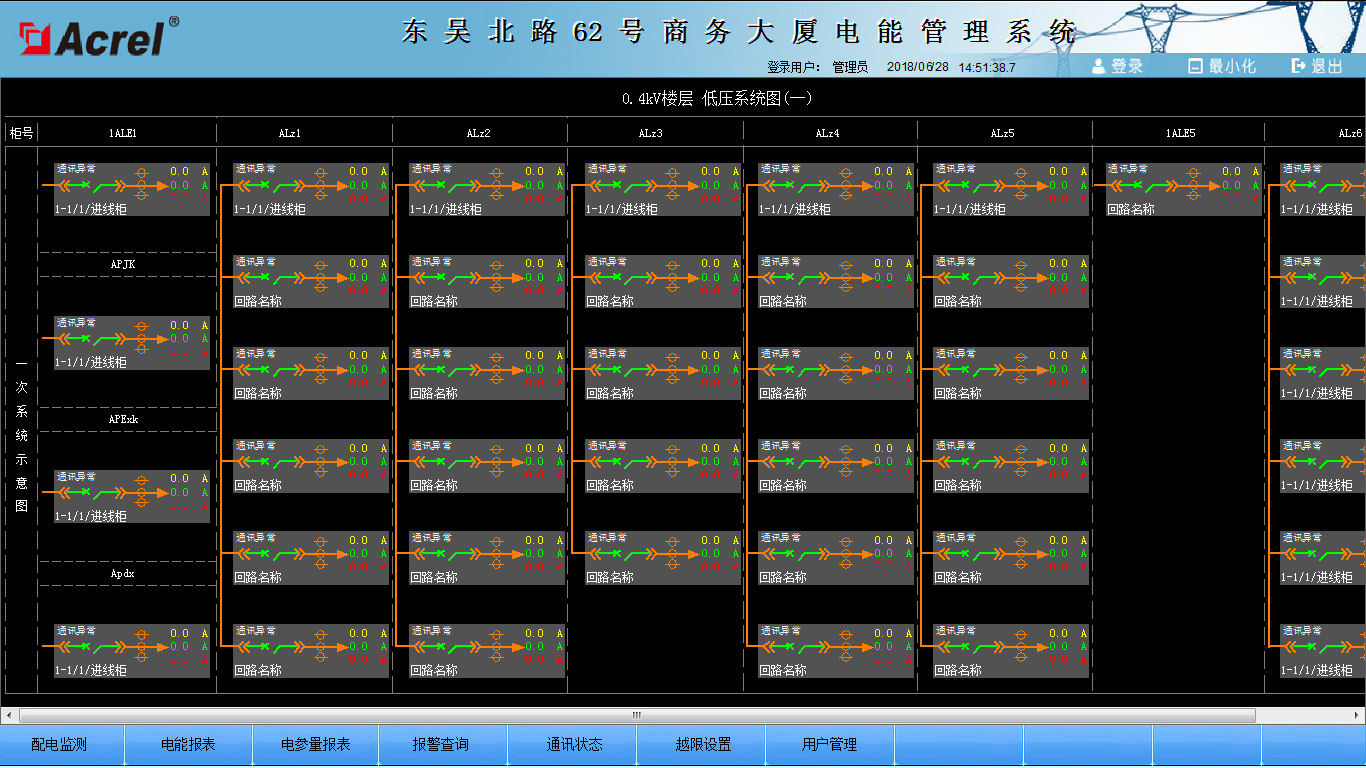
Task: Open the 电能报表 tab
Action: coord(188,745)
